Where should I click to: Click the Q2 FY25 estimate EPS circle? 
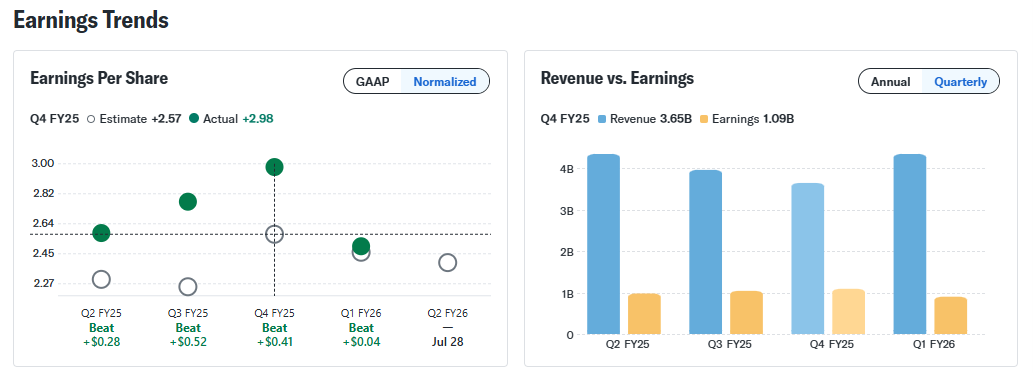click(101, 279)
